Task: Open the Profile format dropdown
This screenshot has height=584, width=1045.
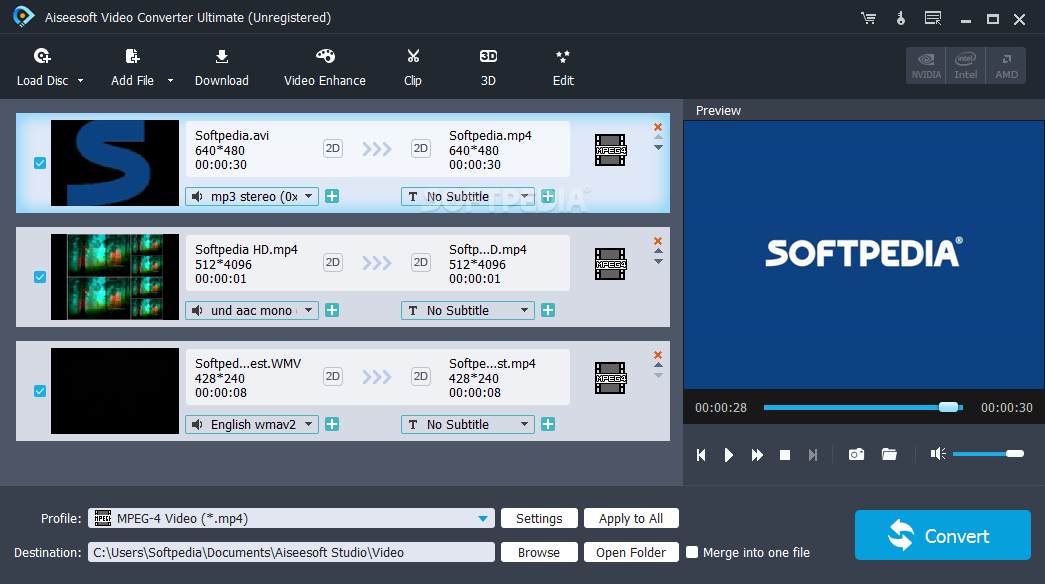Action: (x=290, y=518)
